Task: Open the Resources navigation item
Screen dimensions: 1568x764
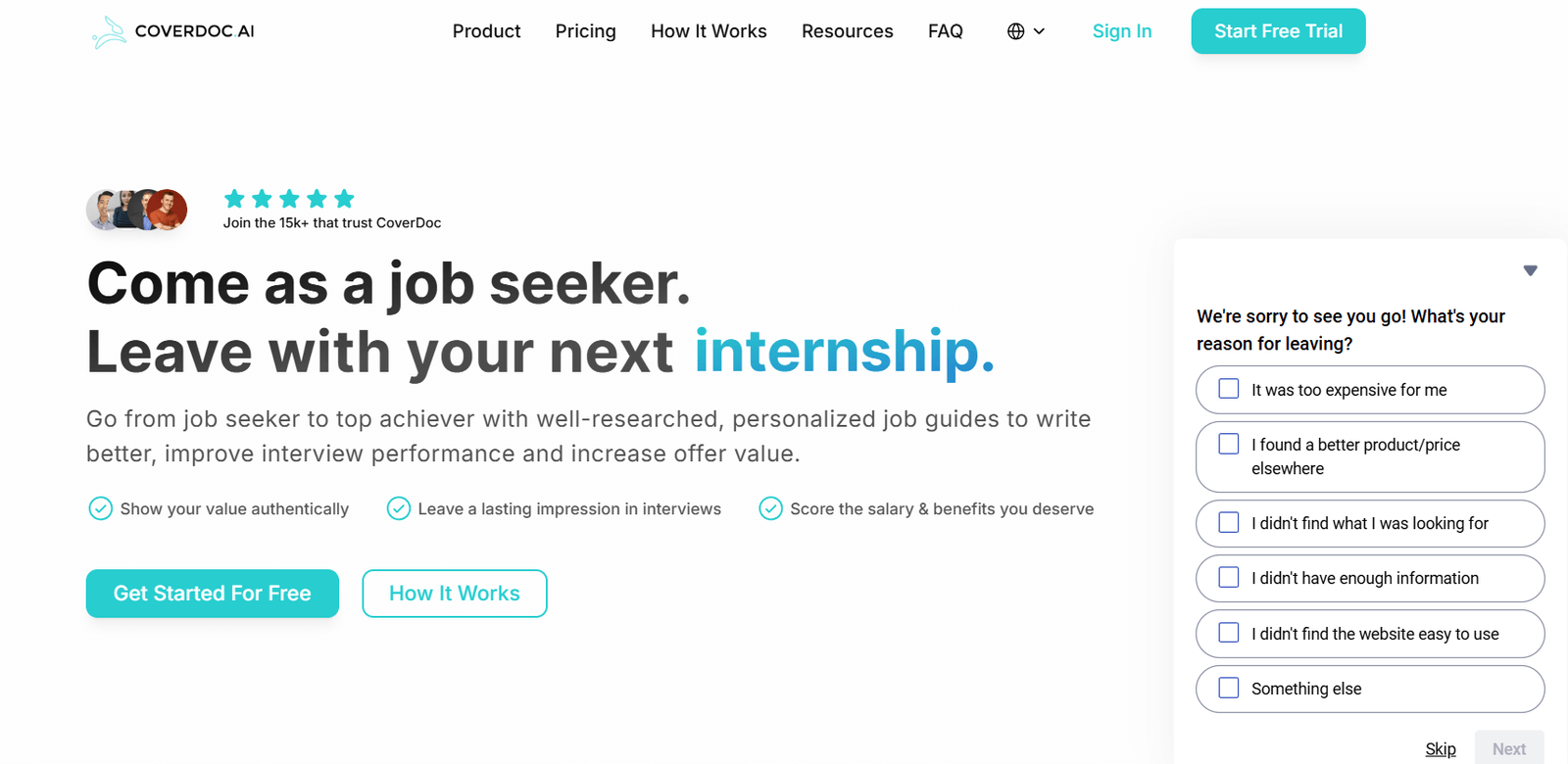Action: point(847,31)
